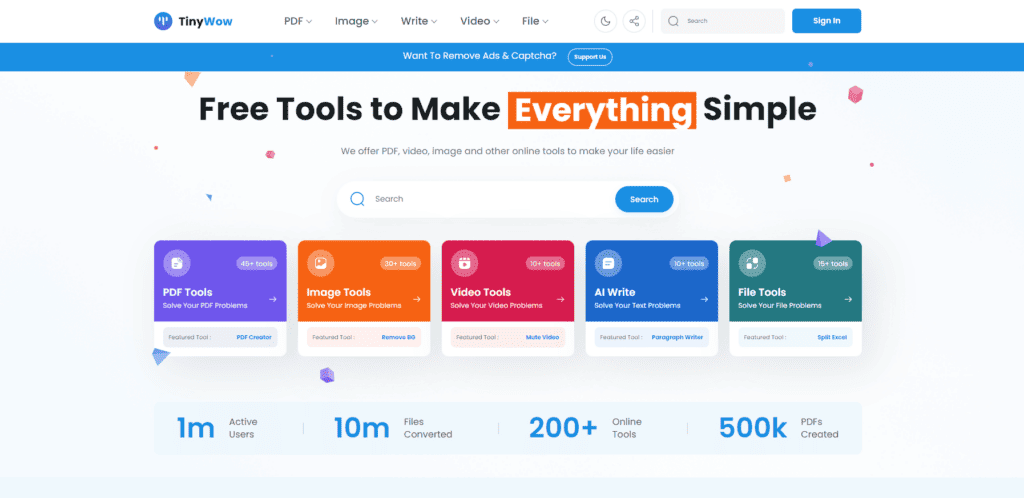Click the AI Write heading
Screen dimensions: 1024x498
tap(615, 292)
